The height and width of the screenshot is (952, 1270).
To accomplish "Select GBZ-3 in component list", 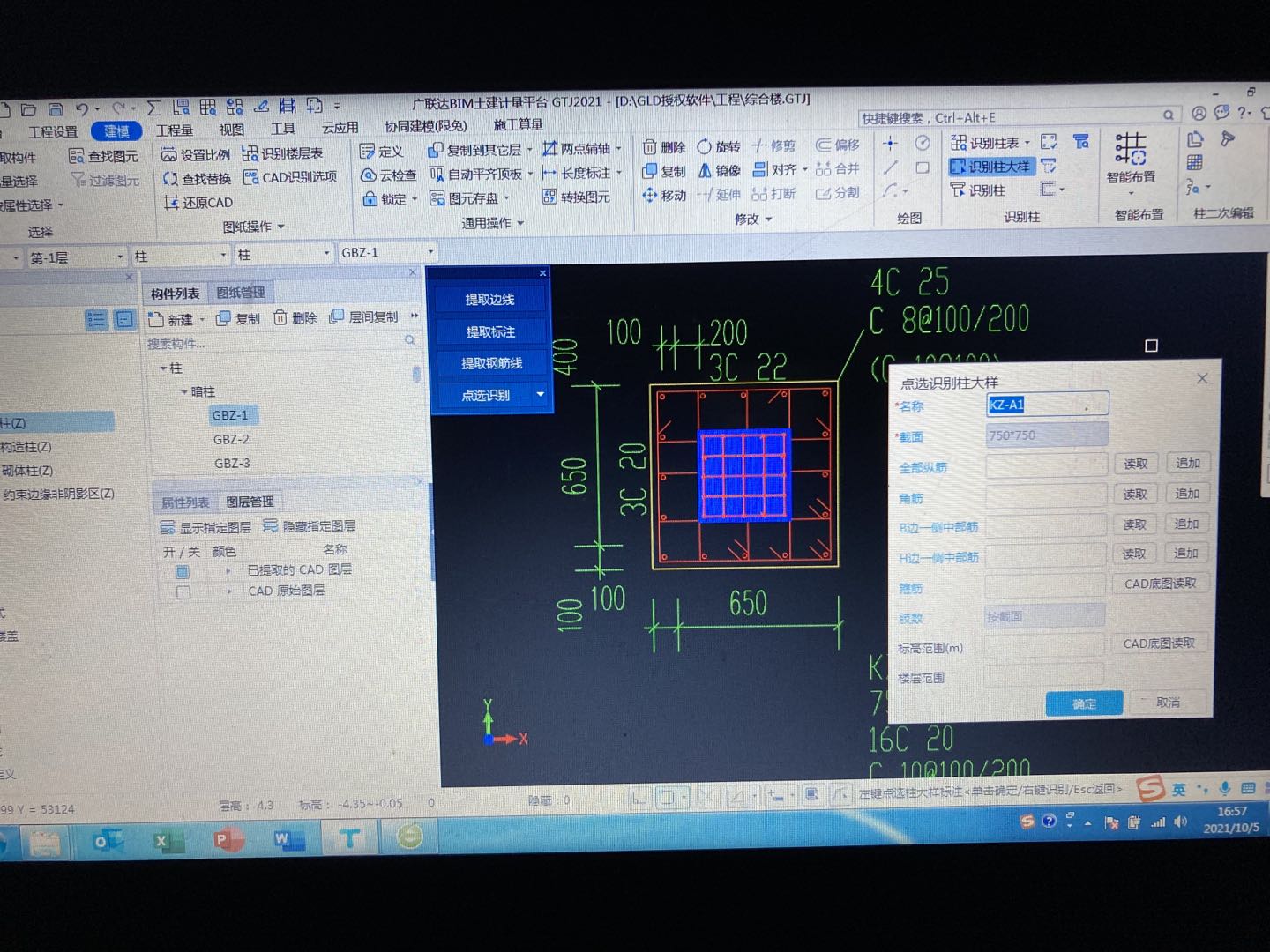I will tap(232, 463).
